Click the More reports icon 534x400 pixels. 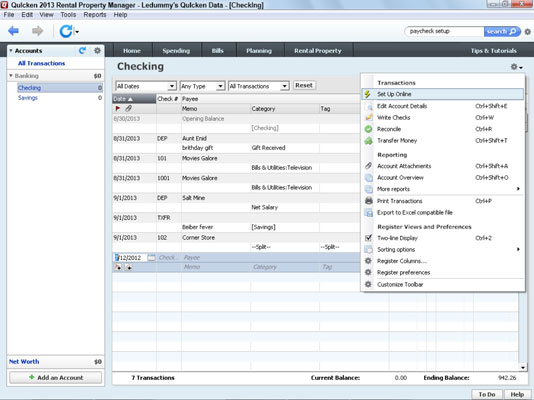368,189
